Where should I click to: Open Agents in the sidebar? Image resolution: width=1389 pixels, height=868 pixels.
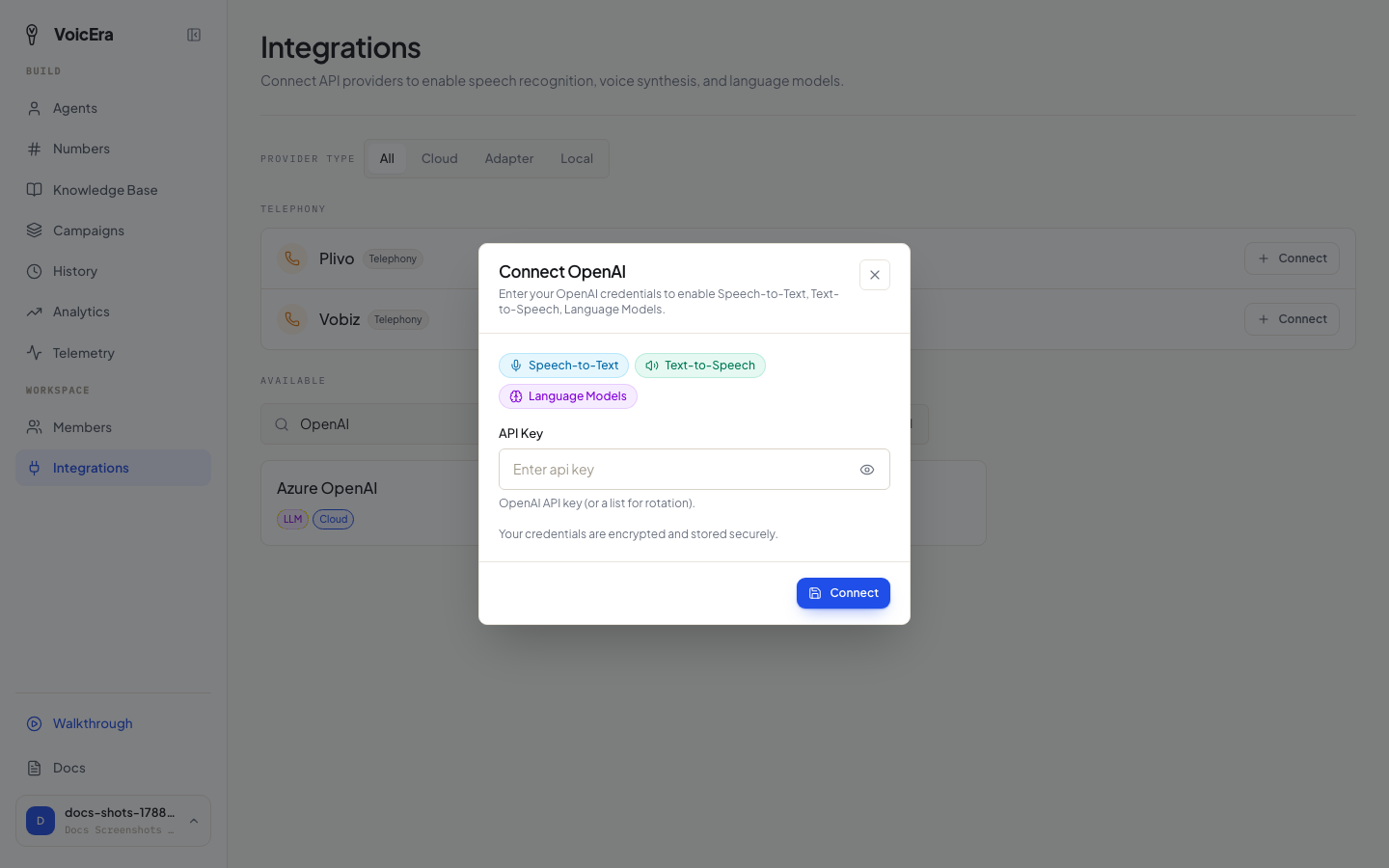pyautogui.click(x=113, y=108)
